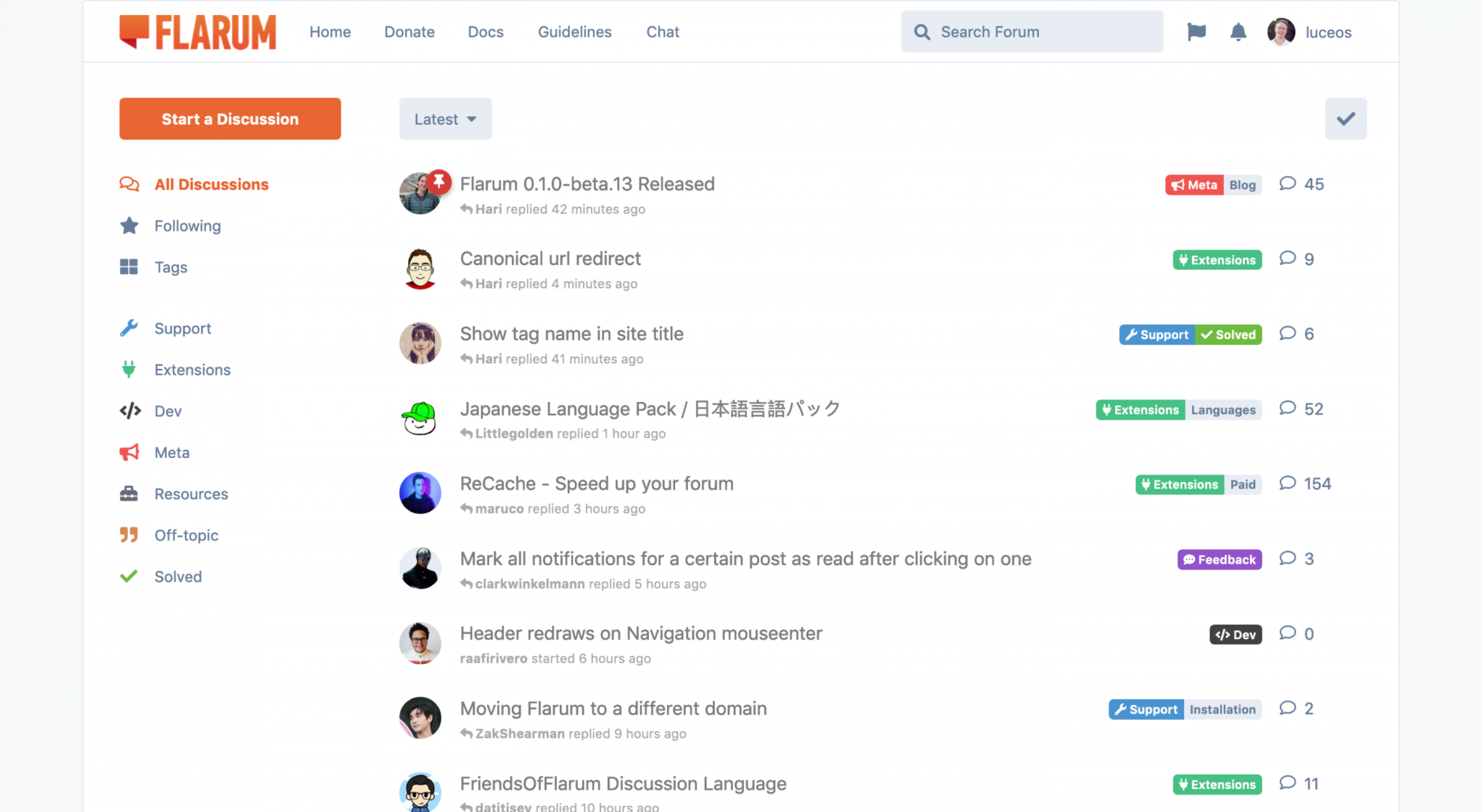Select the Support wrench icon in sidebar
Screen dimensions: 1482x812
coord(129,328)
